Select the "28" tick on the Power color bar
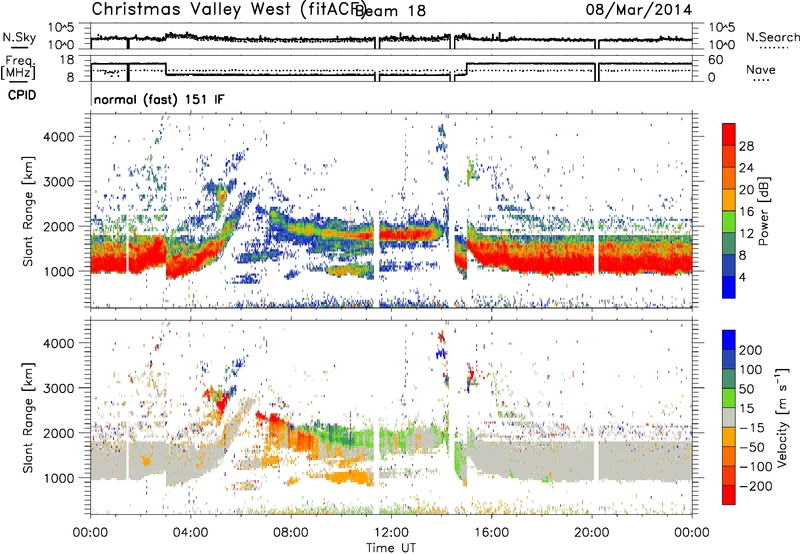Screen dimensions: 800x554 tap(746, 146)
